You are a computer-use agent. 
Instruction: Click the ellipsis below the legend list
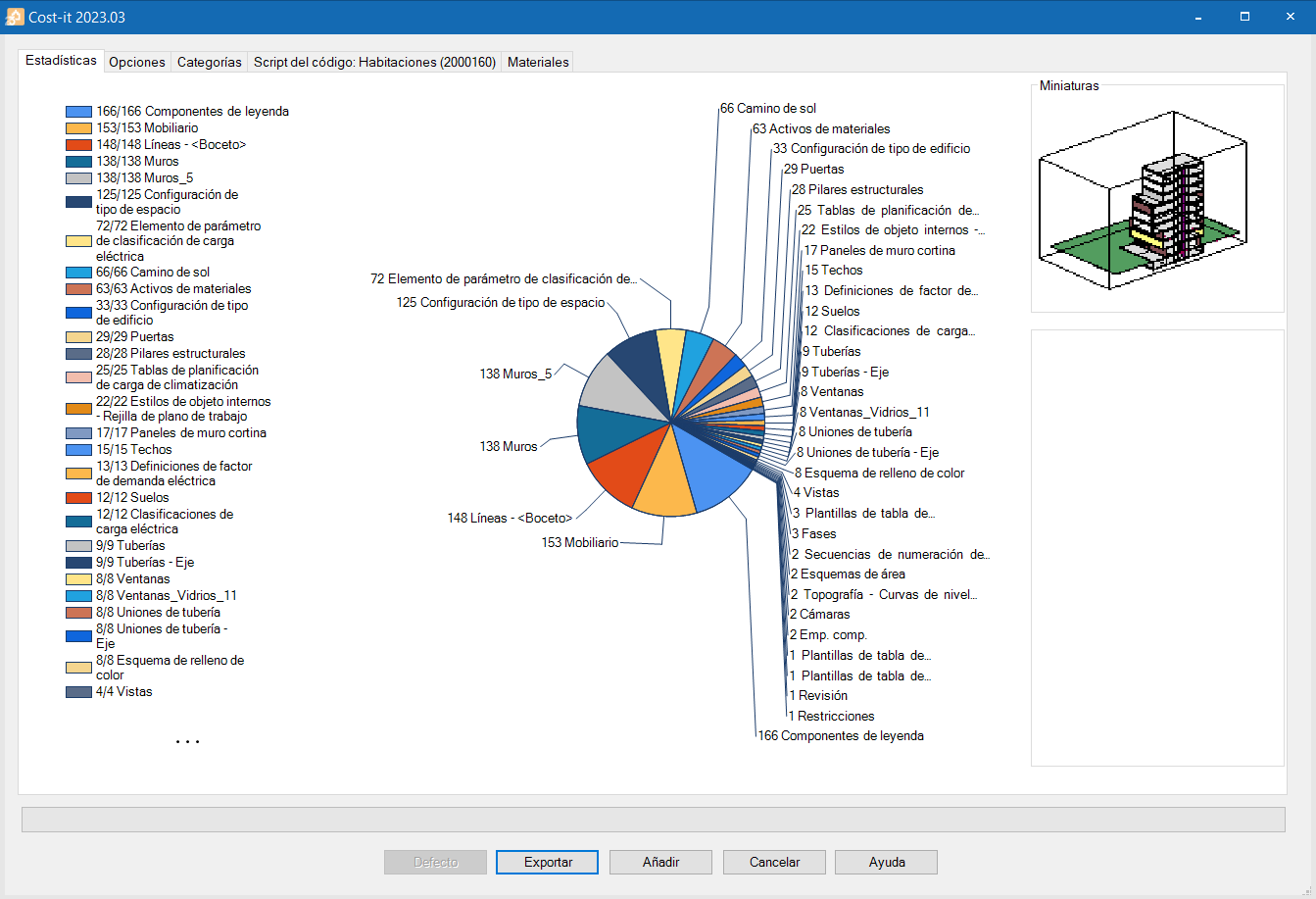(188, 742)
